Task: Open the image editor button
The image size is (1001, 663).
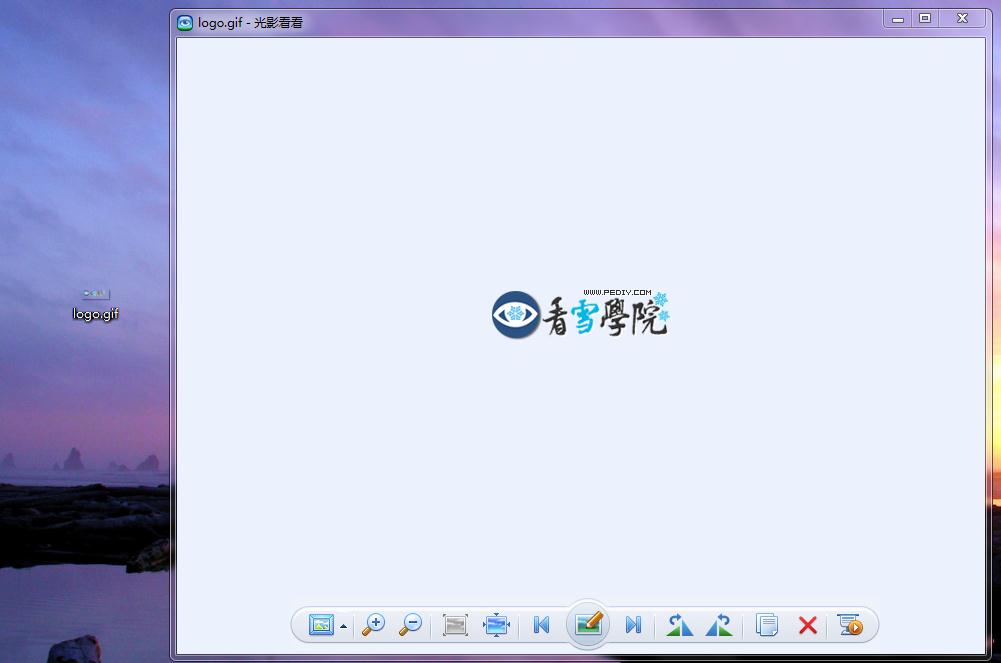Action: [588, 623]
